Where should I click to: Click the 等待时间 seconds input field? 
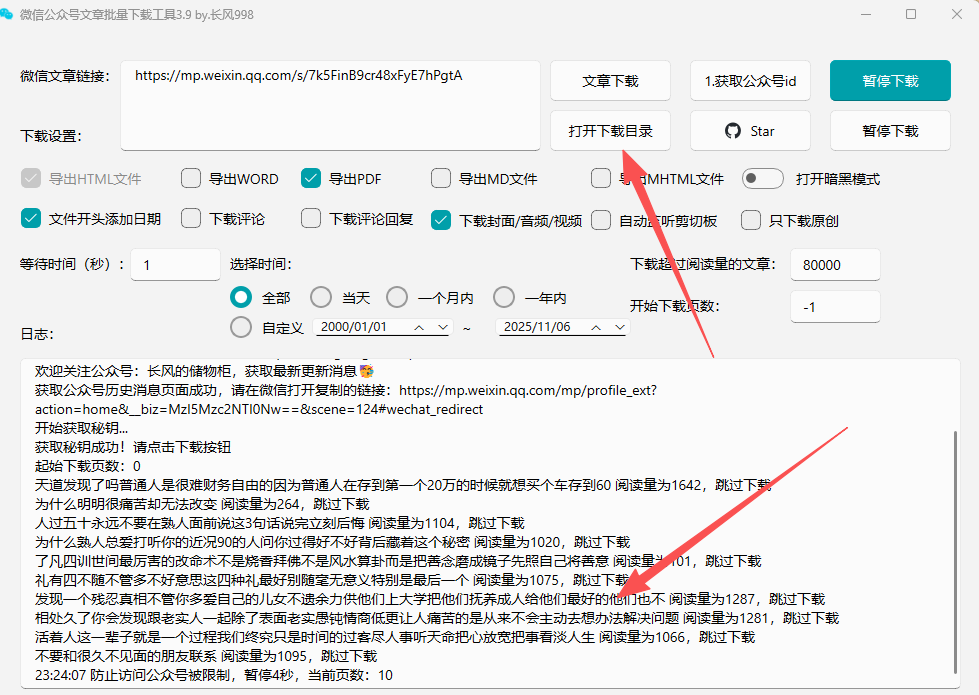(175, 265)
